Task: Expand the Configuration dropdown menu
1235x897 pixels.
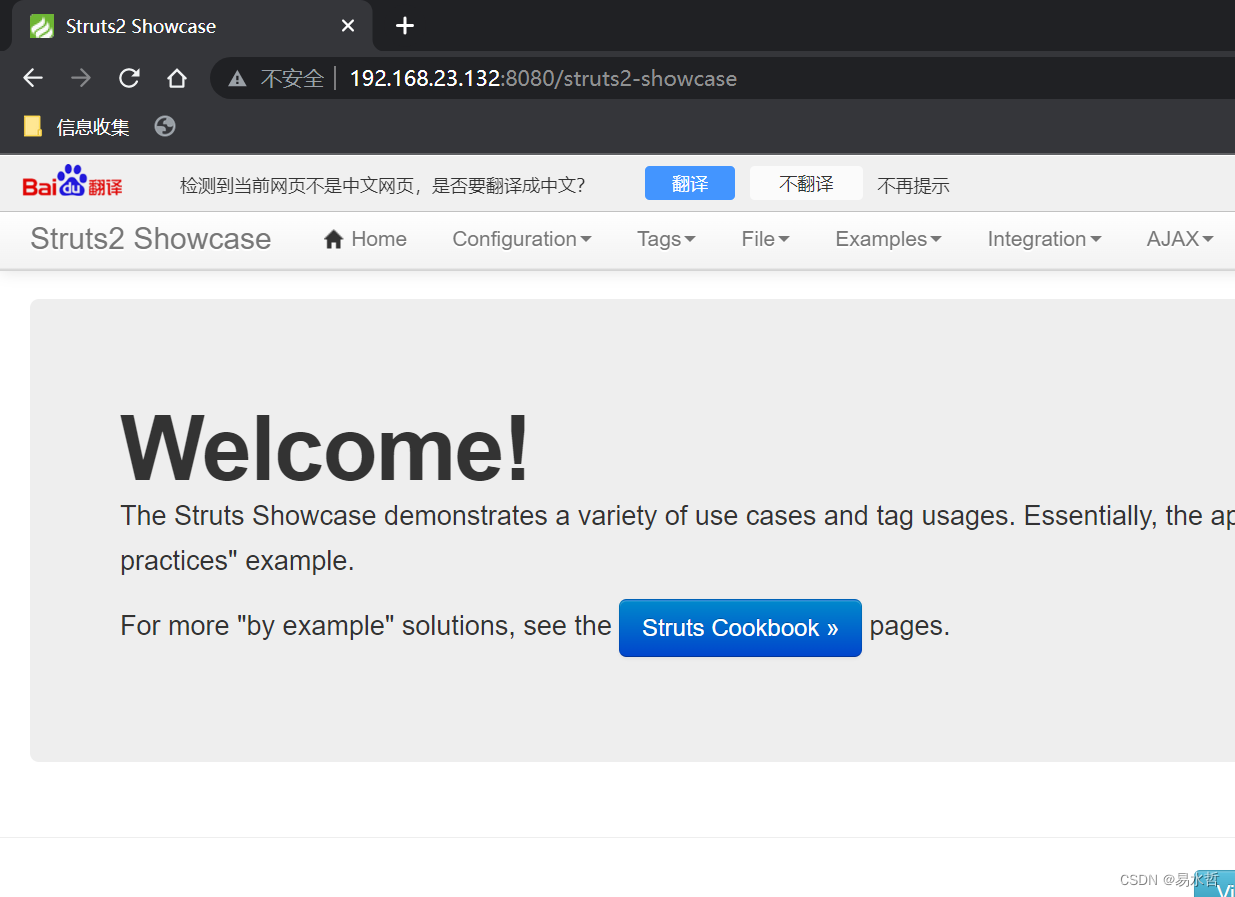Action: (x=522, y=239)
